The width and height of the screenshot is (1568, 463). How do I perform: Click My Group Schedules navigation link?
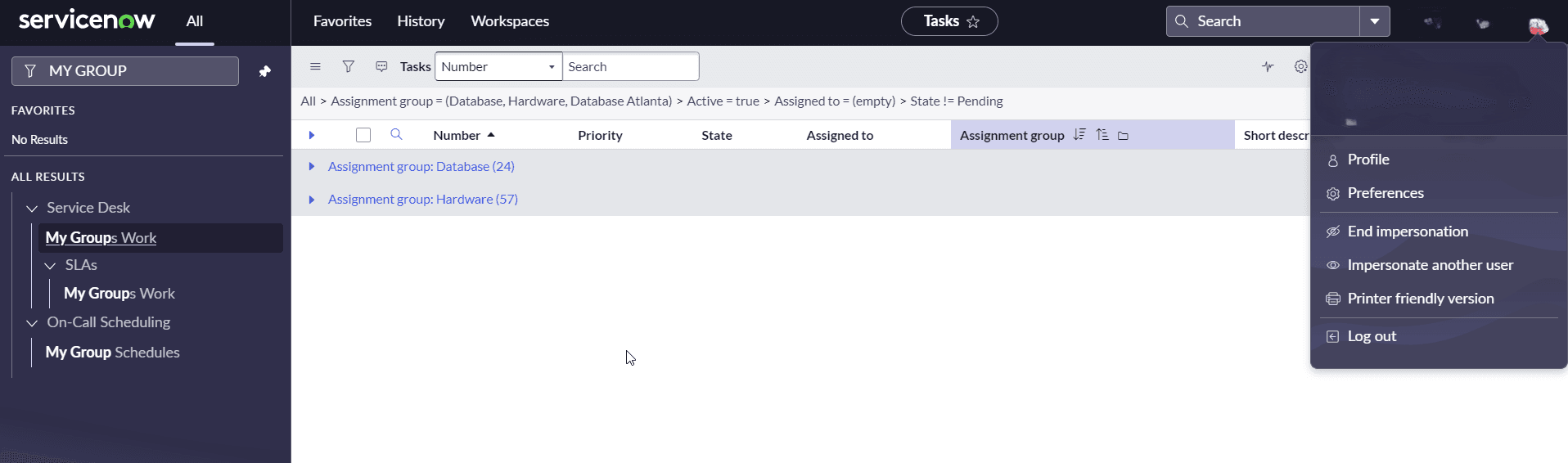tap(113, 353)
